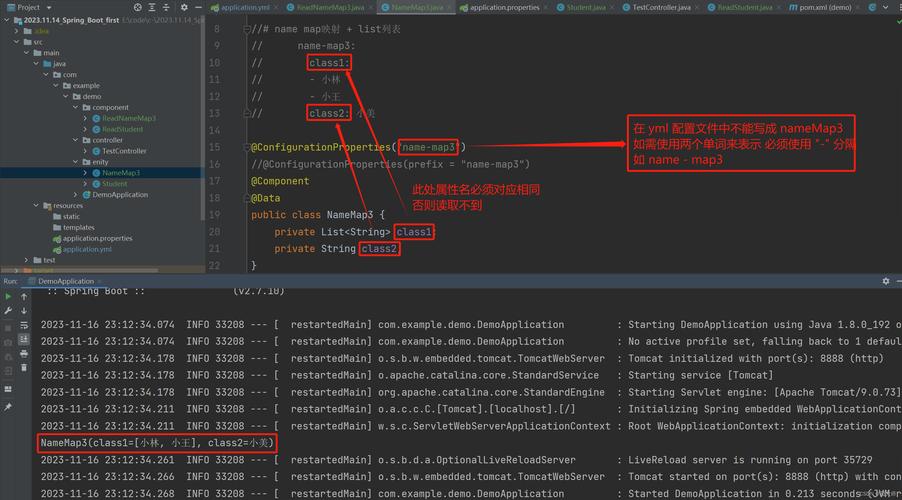Collapse the java folder
This screenshot has height=500, width=902.
click(36, 64)
